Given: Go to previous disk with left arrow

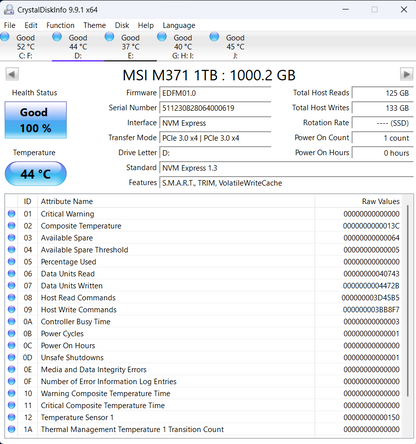Looking at the screenshot, I should (12, 74).
